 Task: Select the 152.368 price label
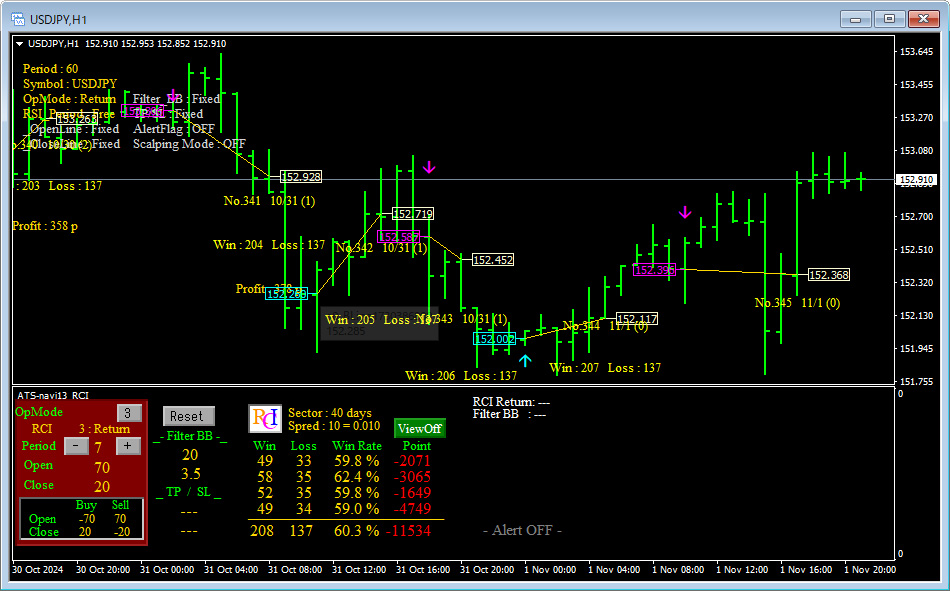[x=829, y=275]
